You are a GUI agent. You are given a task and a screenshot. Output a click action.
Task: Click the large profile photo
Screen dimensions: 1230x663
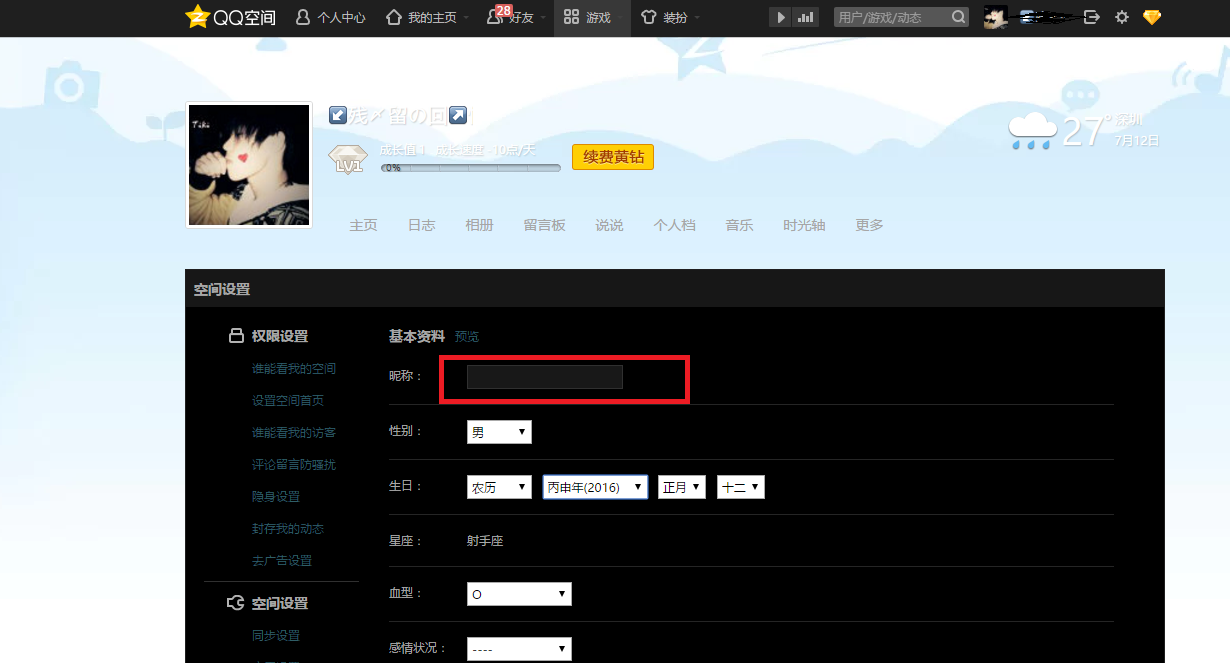(249, 165)
